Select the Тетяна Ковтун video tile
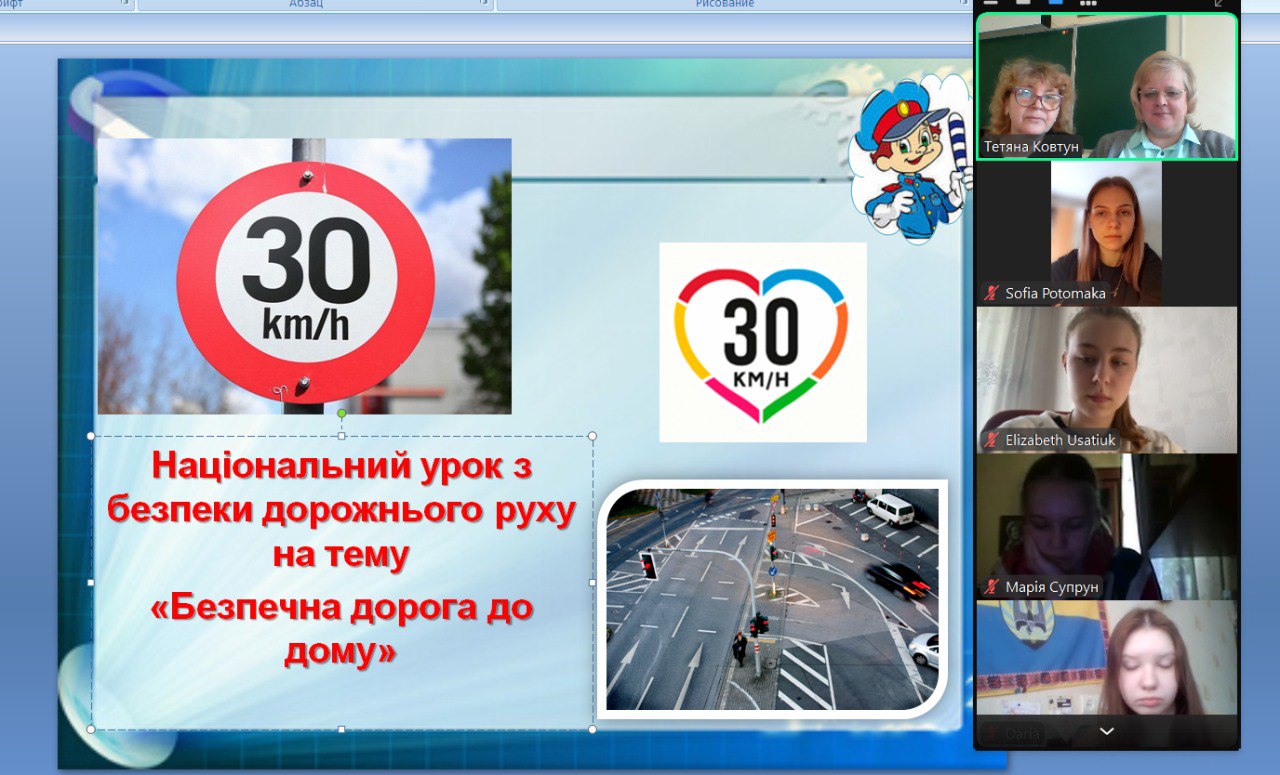The image size is (1280, 775). pyautogui.click(x=1107, y=87)
